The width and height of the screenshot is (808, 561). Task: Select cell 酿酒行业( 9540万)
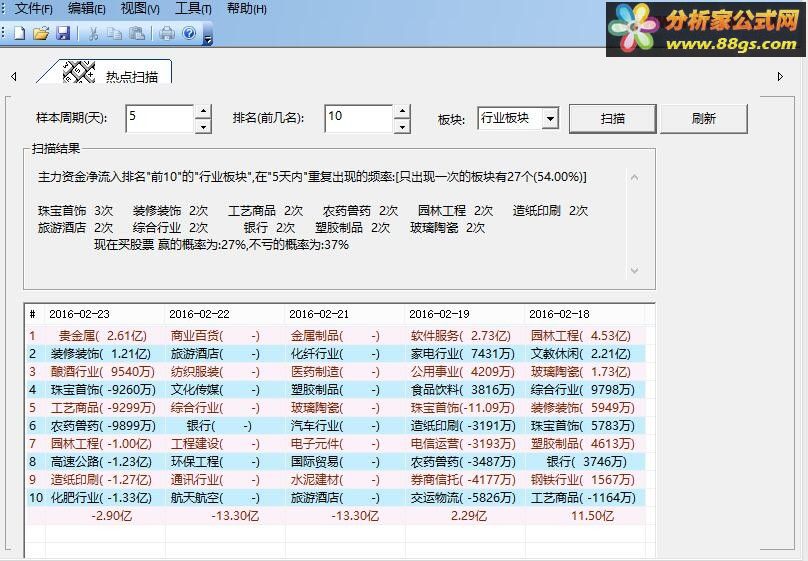point(105,372)
